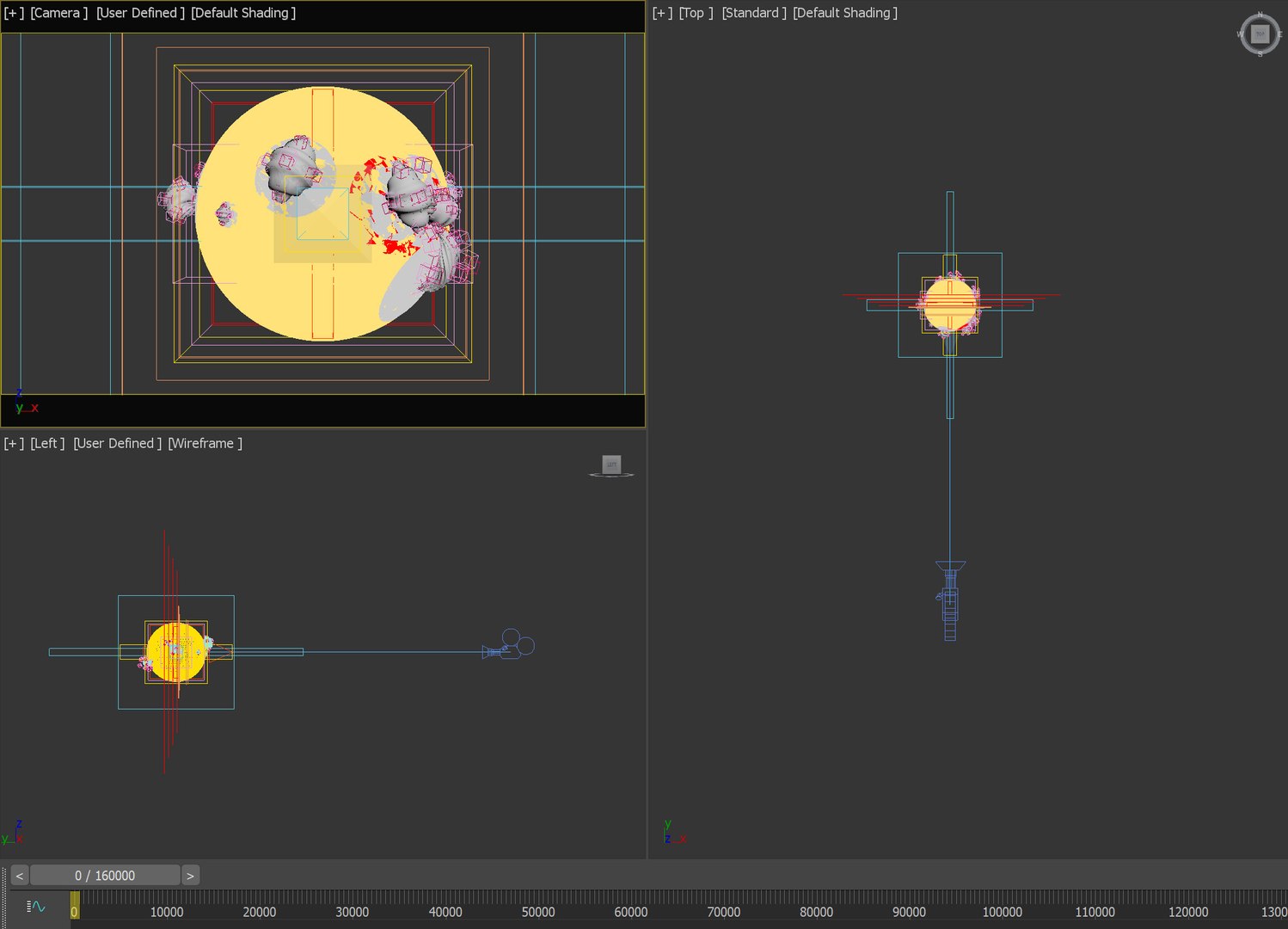The image size is (1288, 929).
Task: Open the [Top] point-of-view viewport menu
Action: click(696, 13)
